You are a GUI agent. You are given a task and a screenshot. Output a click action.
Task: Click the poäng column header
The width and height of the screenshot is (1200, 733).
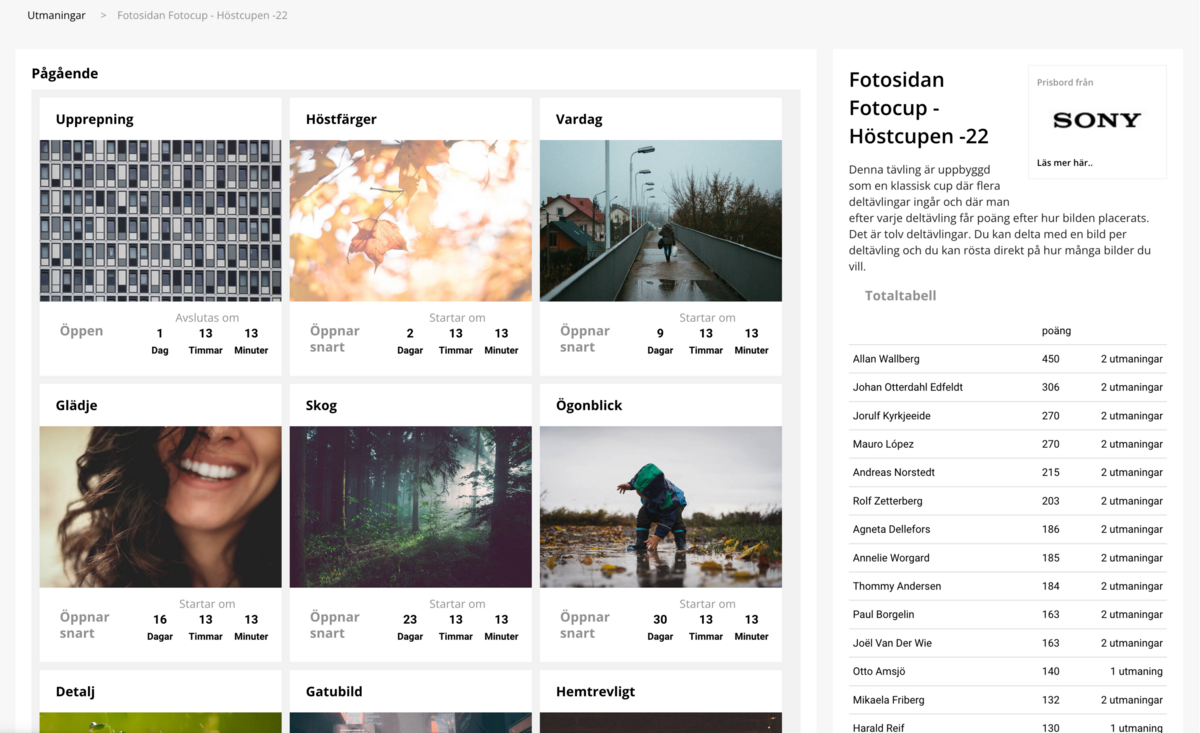pos(1056,331)
